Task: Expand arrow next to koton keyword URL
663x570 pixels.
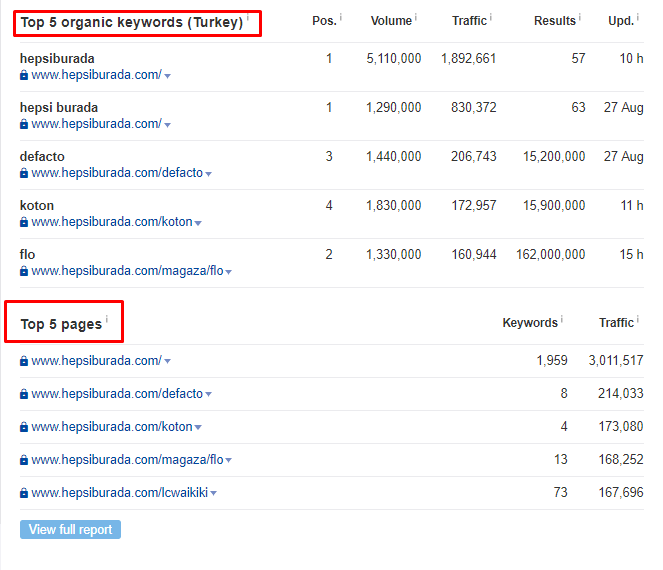Action: click(x=198, y=223)
